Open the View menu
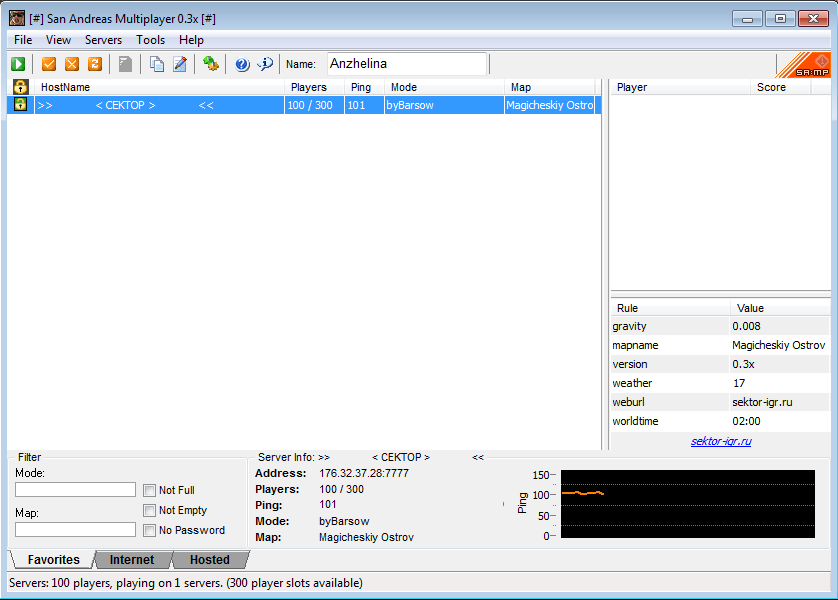The height and width of the screenshot is (600, 838). point(58,40)
